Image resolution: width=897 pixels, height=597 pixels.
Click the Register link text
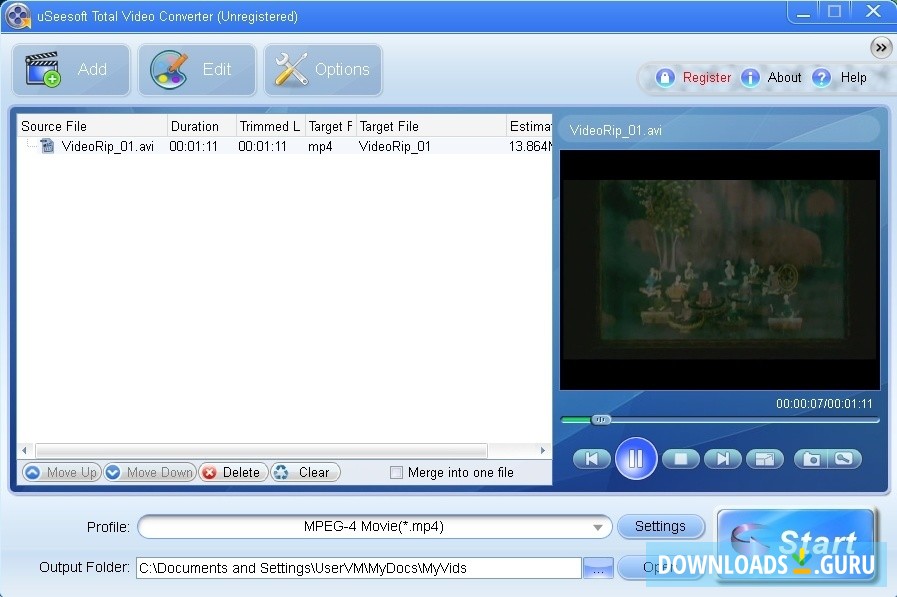(707, 77)
